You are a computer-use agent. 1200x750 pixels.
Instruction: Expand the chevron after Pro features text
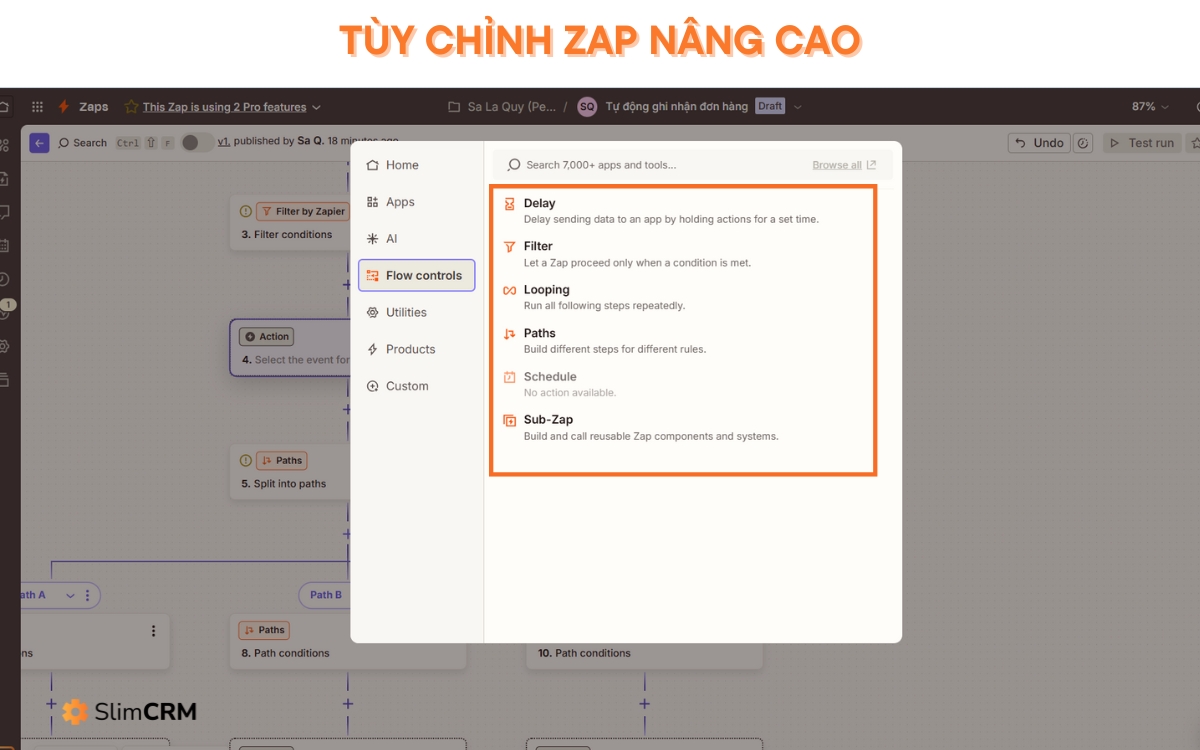pyautogui.click(x=316, y=107)
